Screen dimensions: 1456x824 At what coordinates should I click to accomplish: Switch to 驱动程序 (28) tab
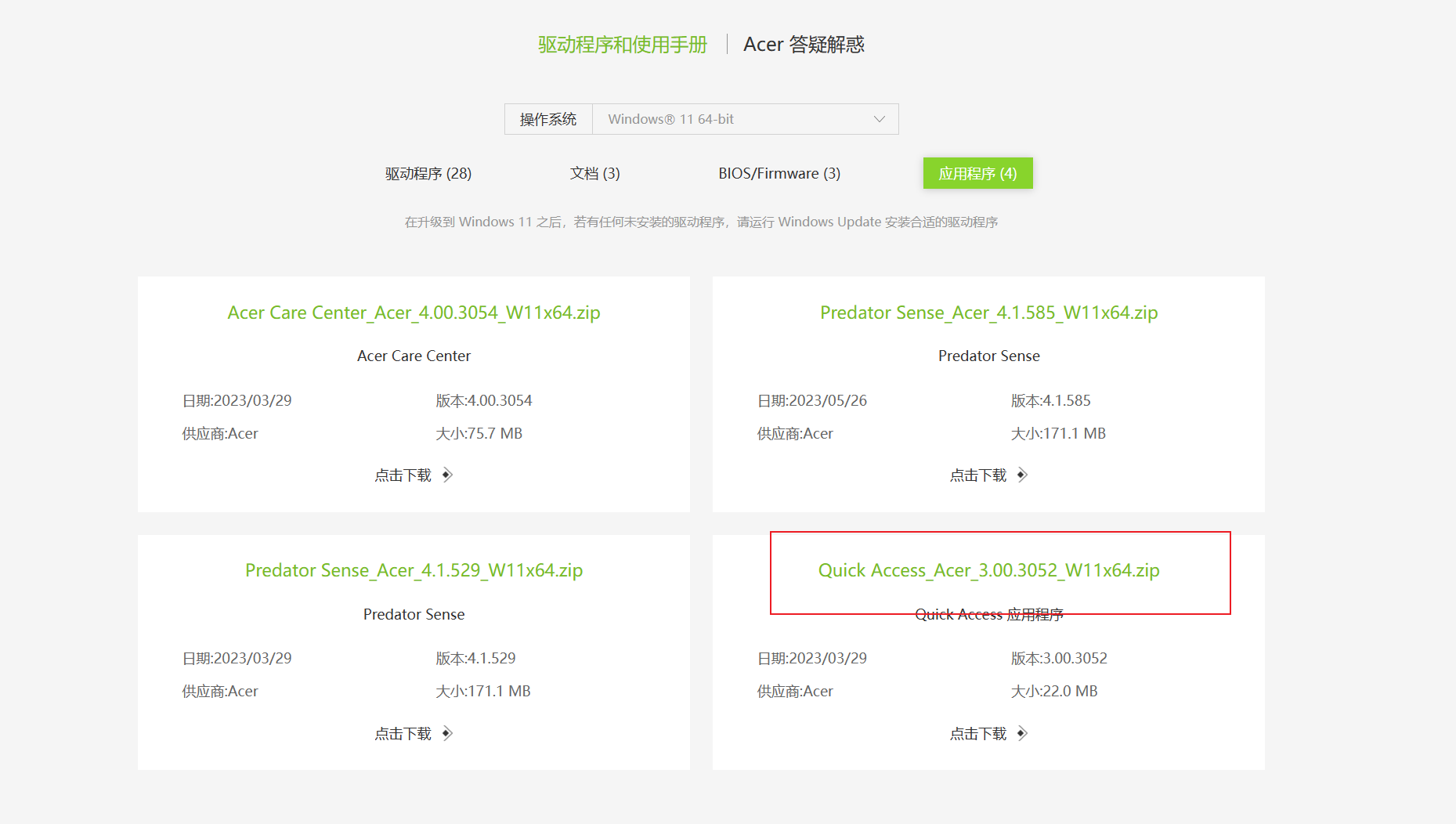[428, 173]
